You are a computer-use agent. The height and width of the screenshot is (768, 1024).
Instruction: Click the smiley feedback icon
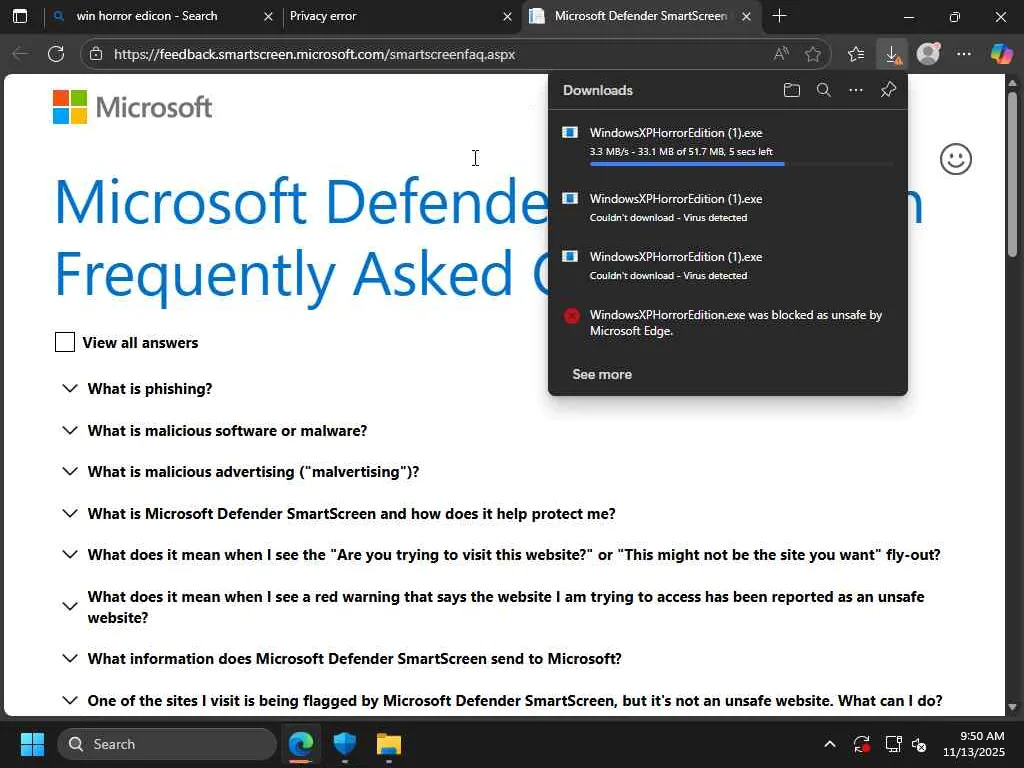pos(955,159)
